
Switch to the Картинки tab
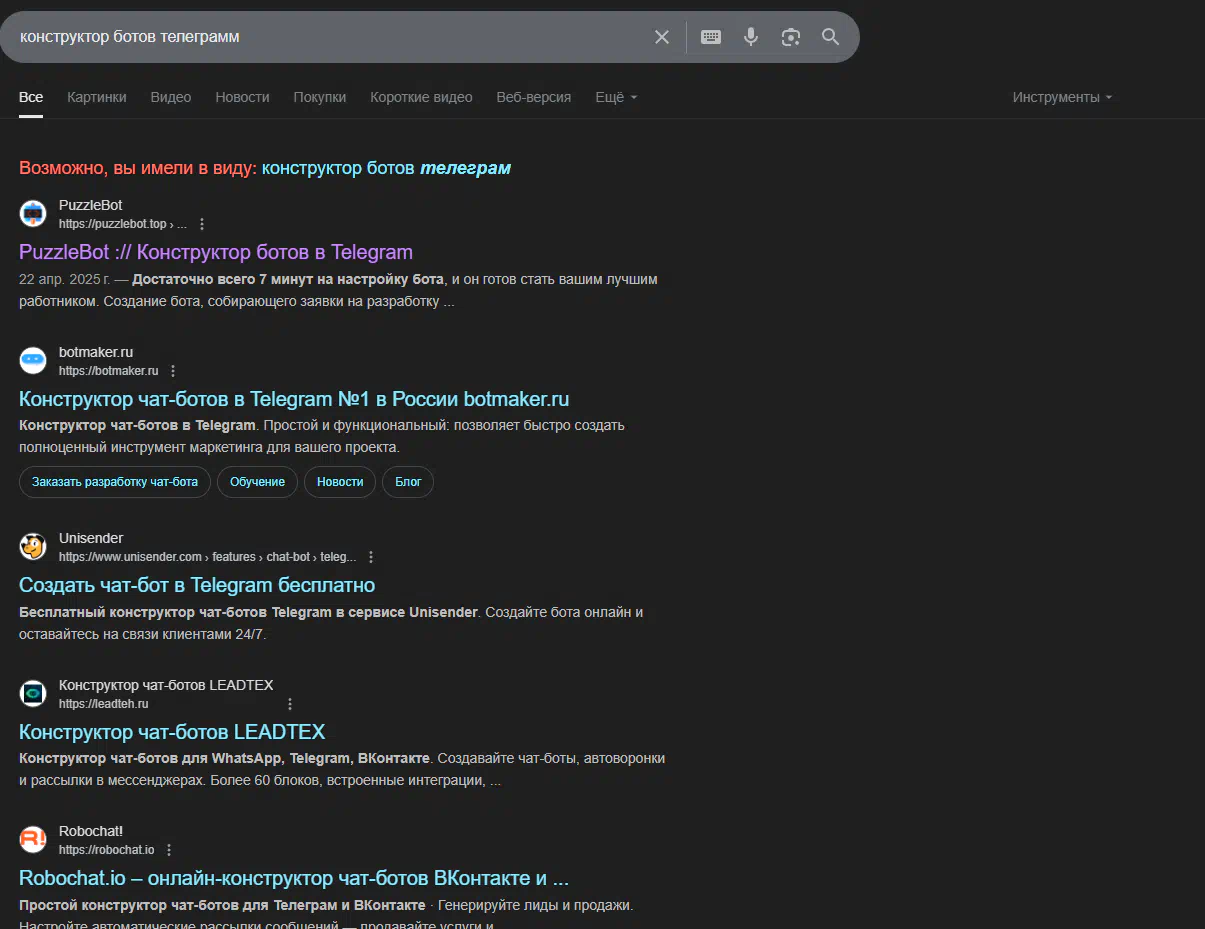click(97, 97)
